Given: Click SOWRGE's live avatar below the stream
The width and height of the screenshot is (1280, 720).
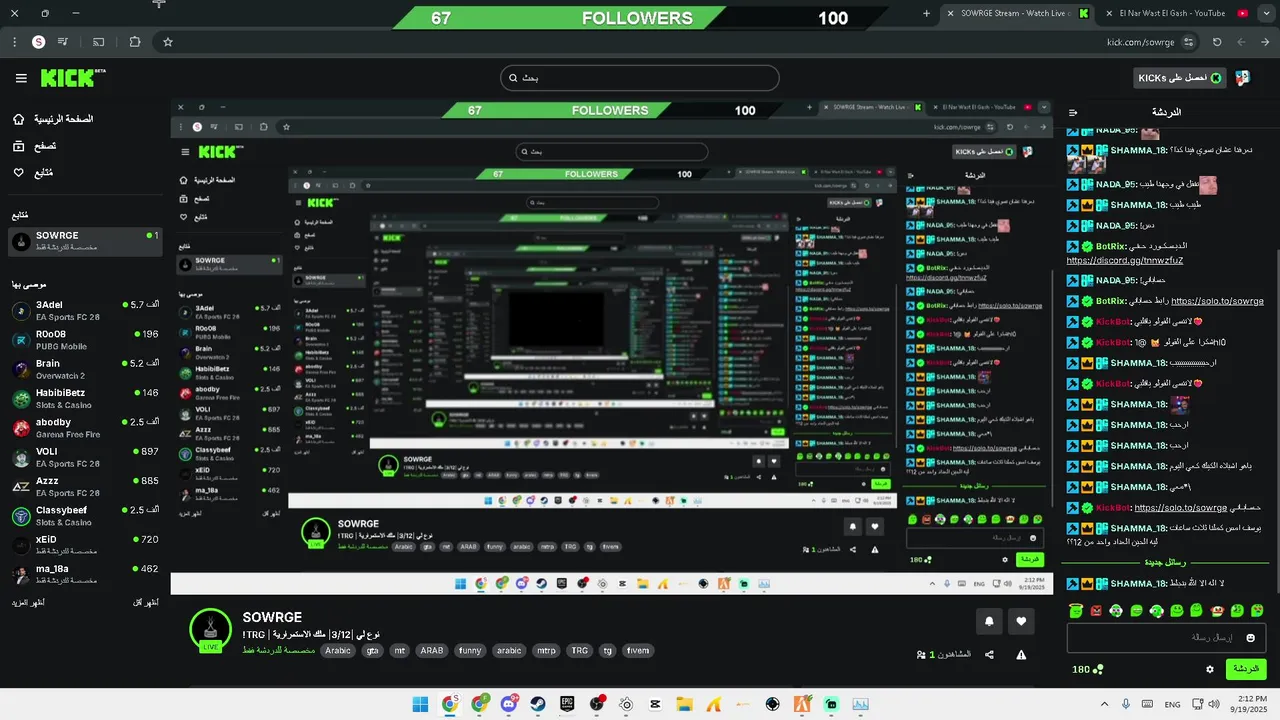Looking at the screenshot, I should (211, 630).
